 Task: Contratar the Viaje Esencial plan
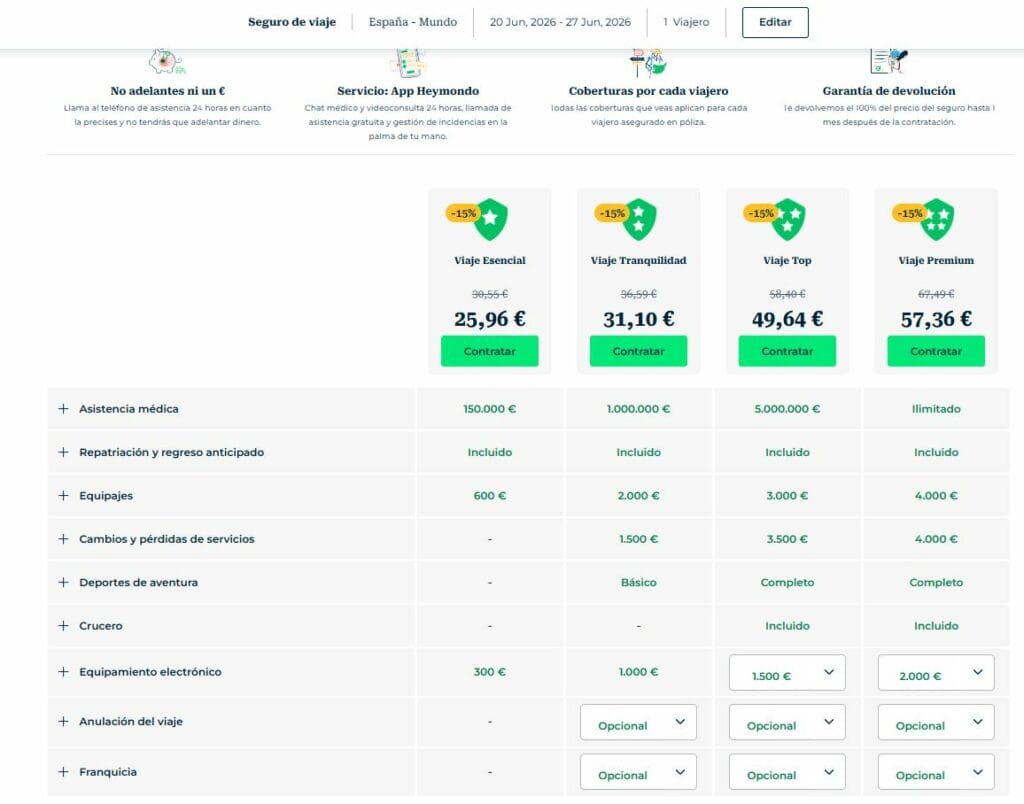pos(489,351)
